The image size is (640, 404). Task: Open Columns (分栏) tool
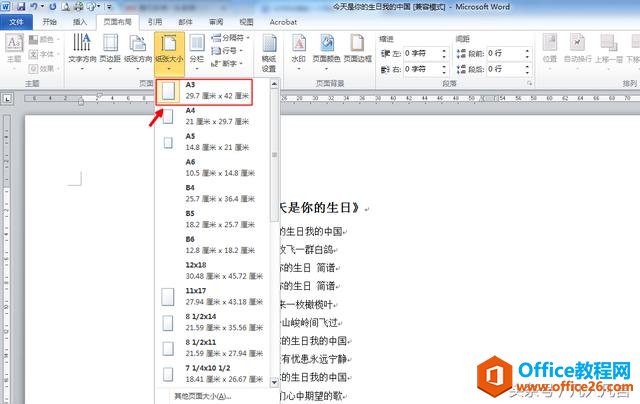(197, 52)
